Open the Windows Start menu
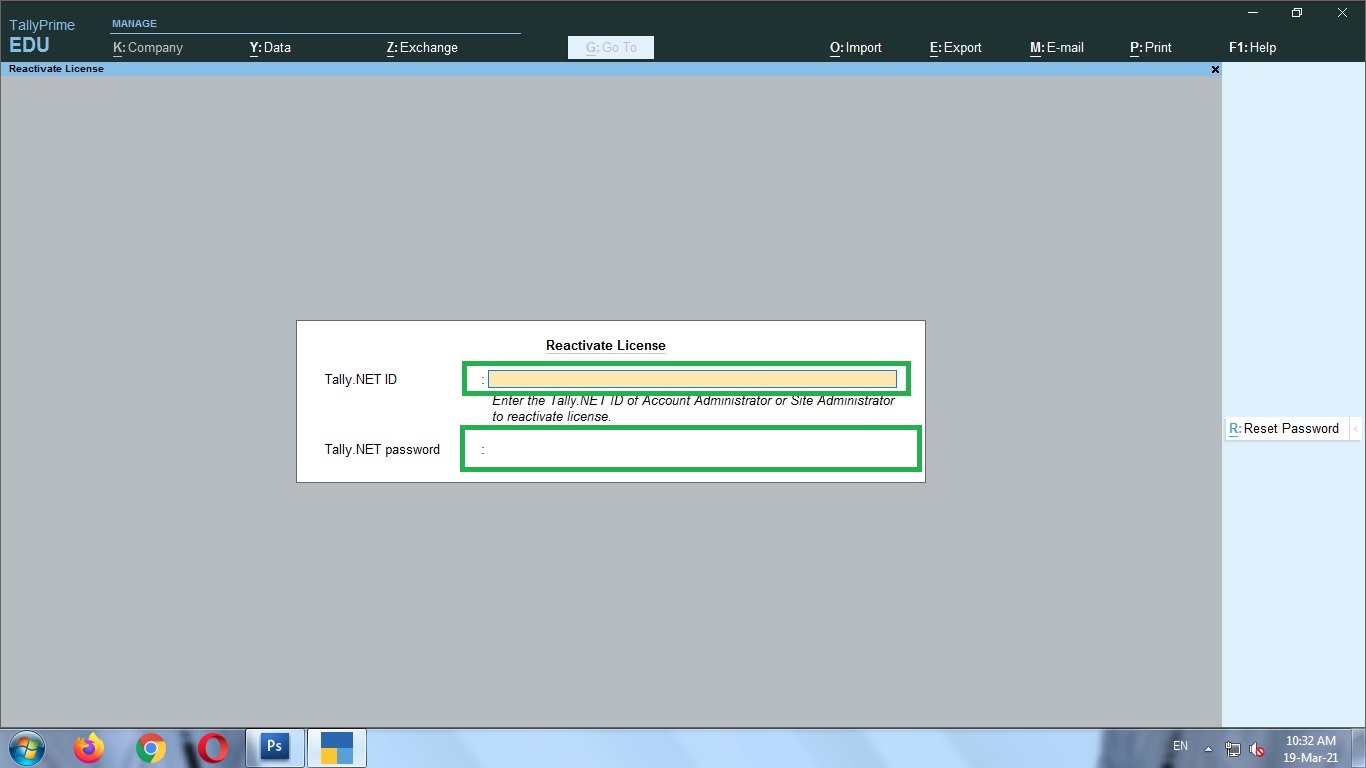This screenshot has height=768, width=1366. tap(26, 748)
